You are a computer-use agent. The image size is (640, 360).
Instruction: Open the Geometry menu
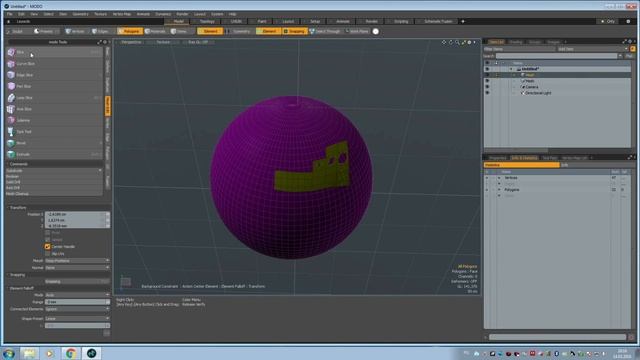(80, 14)
